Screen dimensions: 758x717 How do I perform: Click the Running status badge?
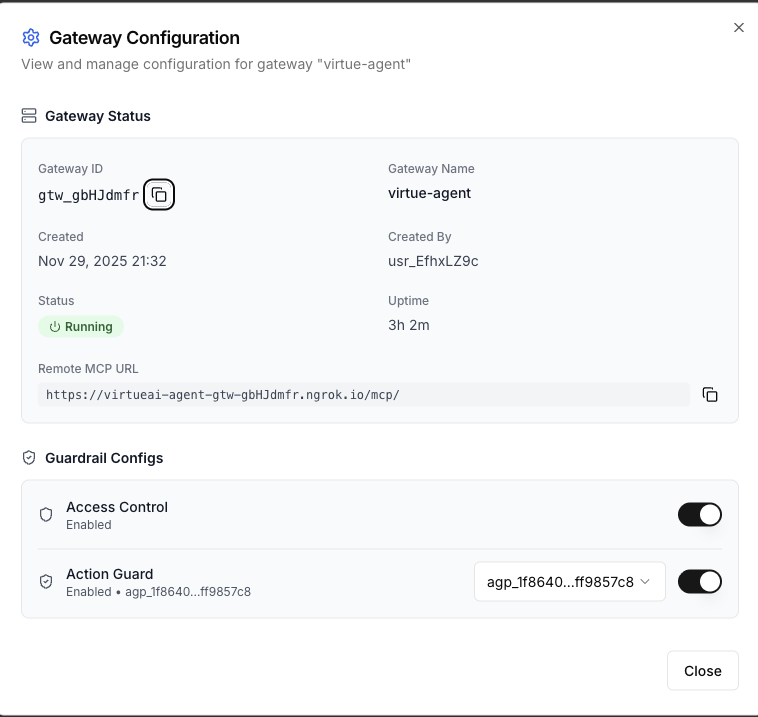click(82, 327)
